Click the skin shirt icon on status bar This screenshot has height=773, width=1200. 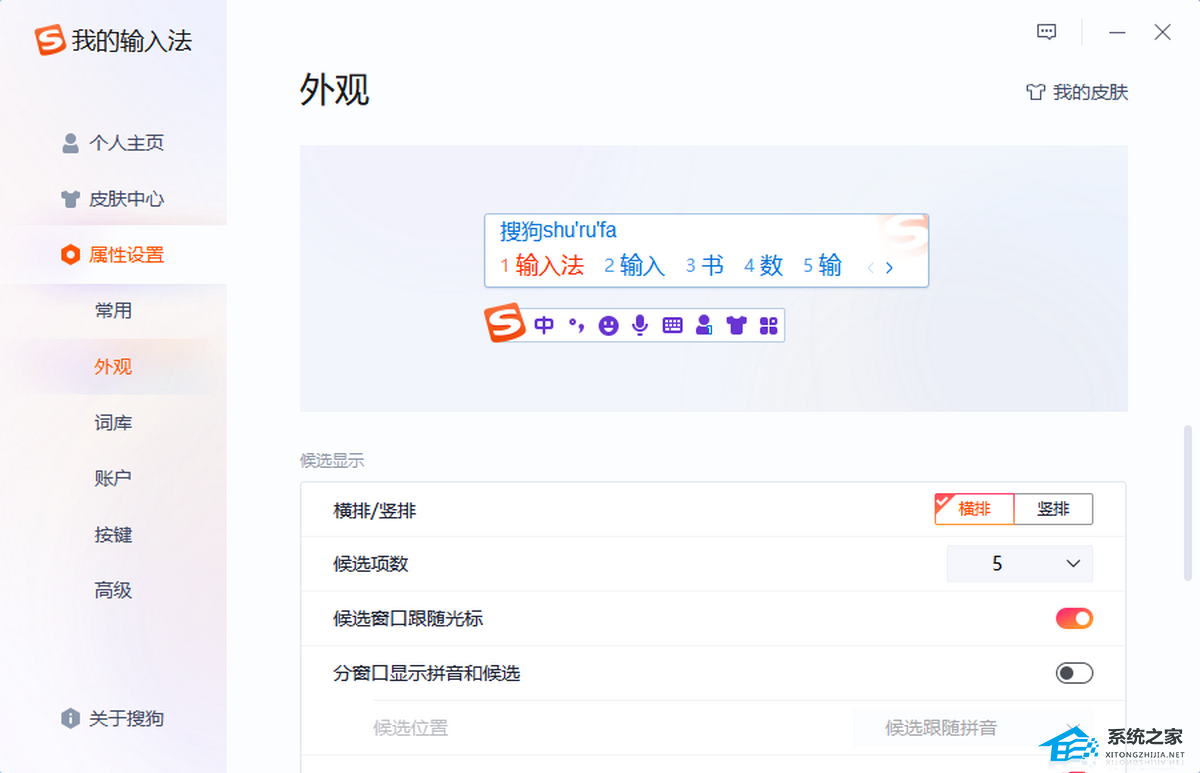pos(737,325)
